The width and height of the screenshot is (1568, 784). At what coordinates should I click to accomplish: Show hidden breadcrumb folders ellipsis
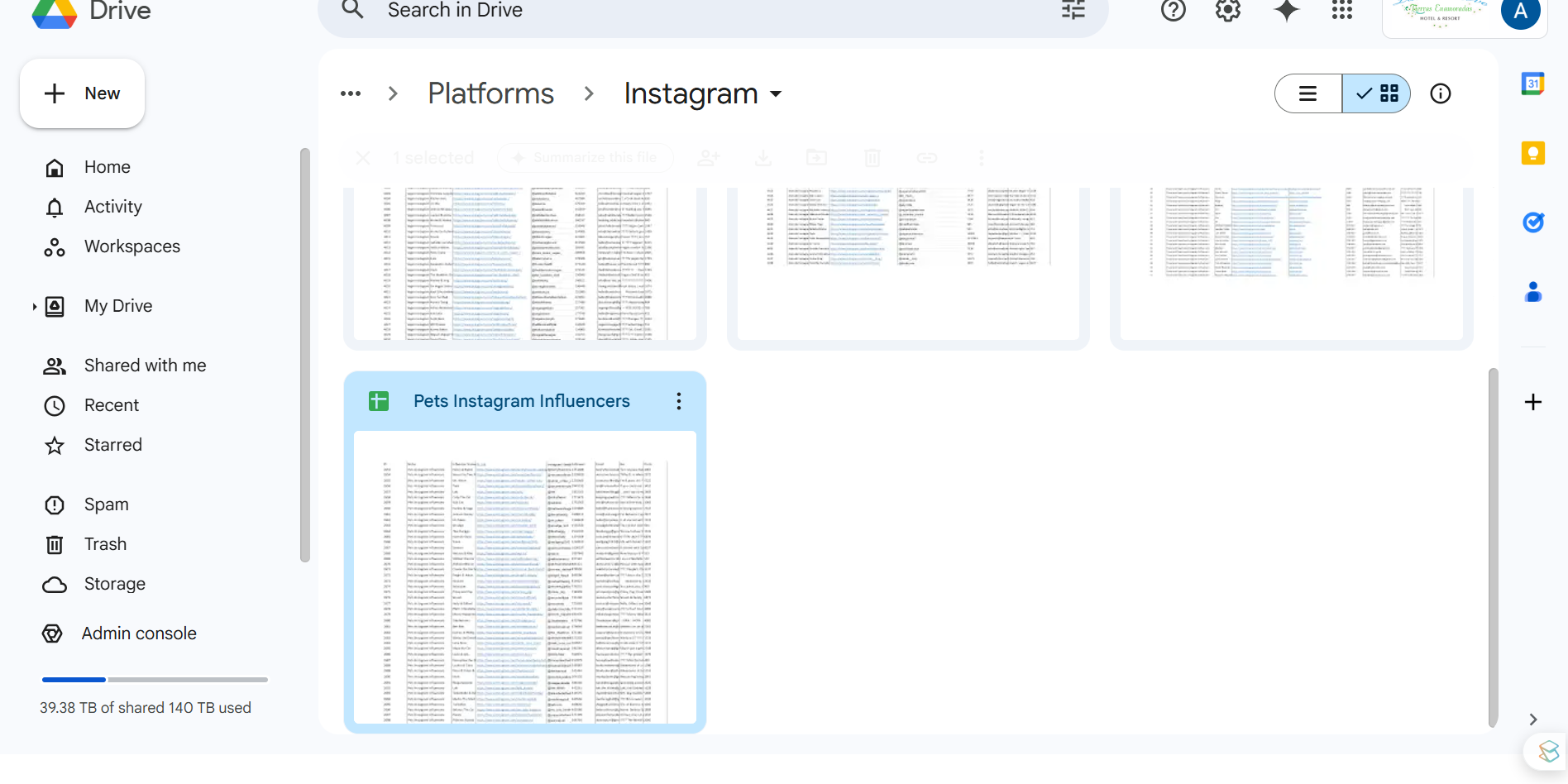[351, 93]
